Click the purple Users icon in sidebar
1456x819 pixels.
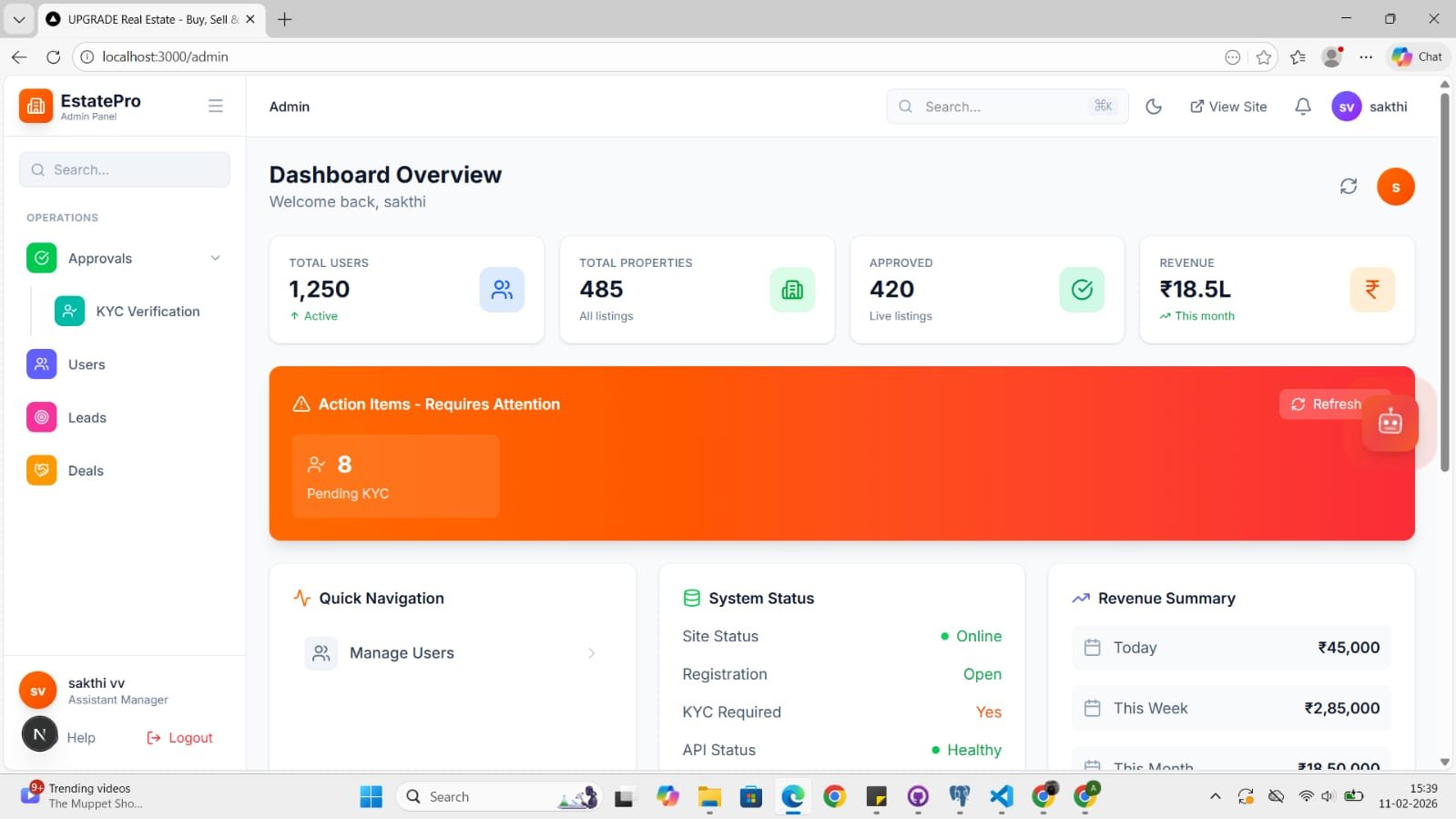[x=42, y=364]
